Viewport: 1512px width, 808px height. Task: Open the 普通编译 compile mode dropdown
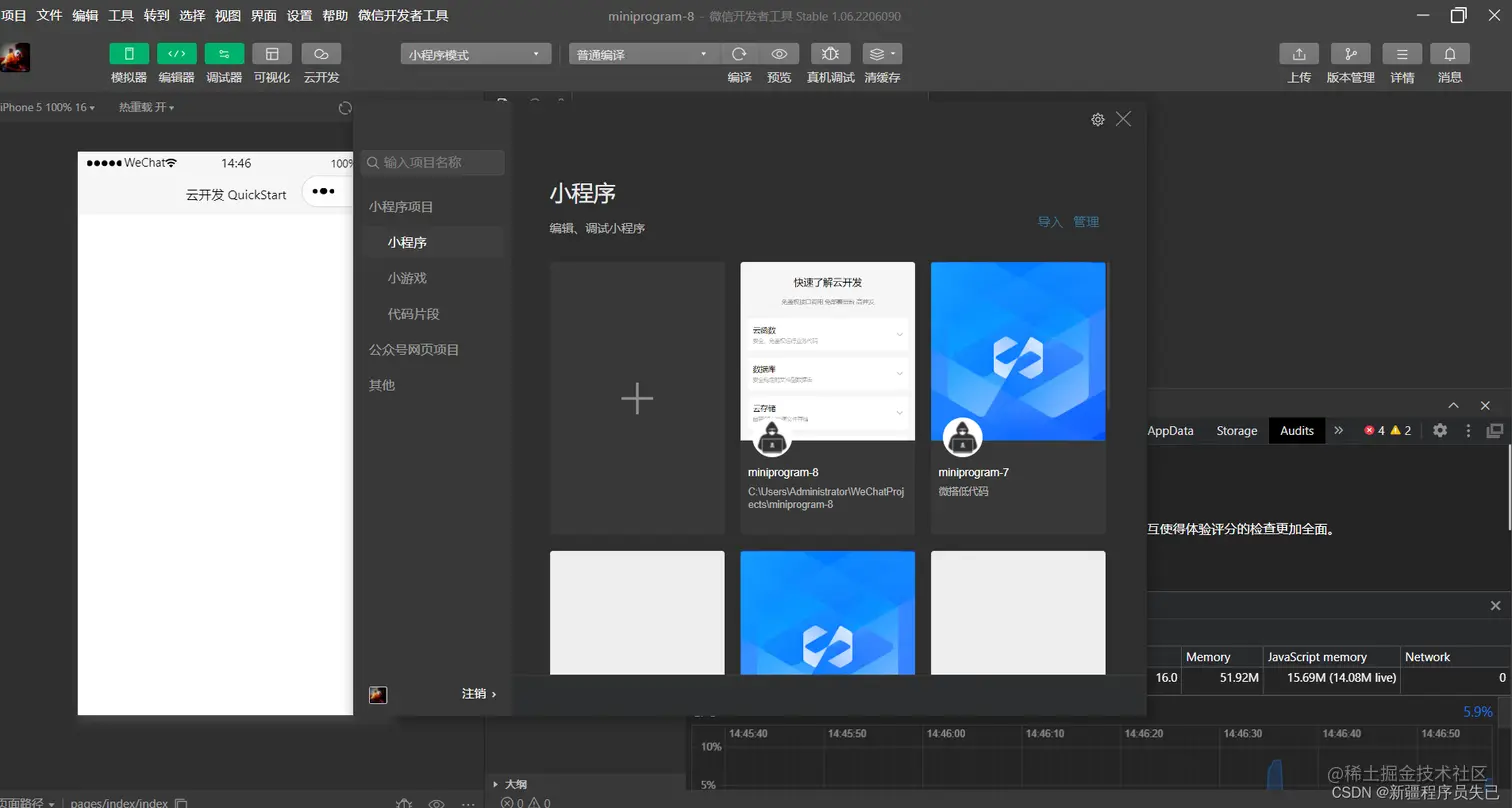pos(644,54)
